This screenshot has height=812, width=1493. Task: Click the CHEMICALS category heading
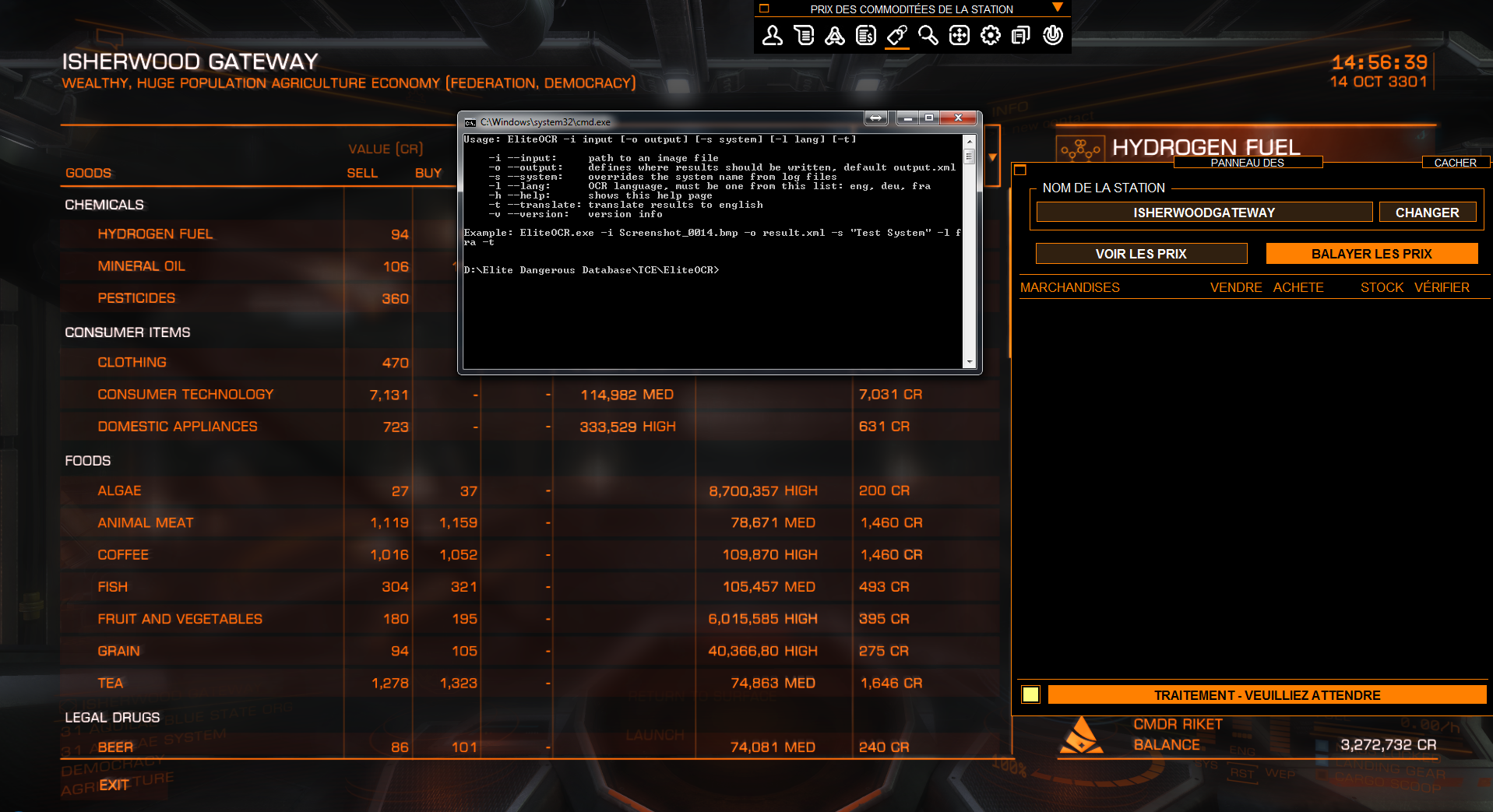(x=104, y=205)
